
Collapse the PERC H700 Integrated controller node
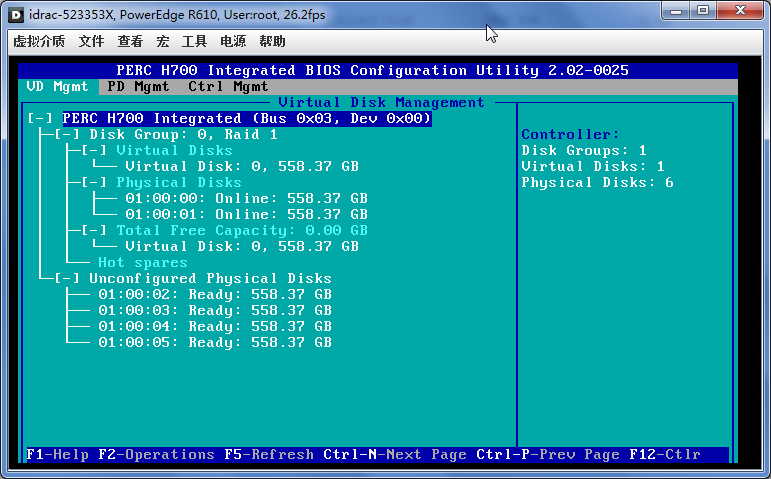click(40, 119)
